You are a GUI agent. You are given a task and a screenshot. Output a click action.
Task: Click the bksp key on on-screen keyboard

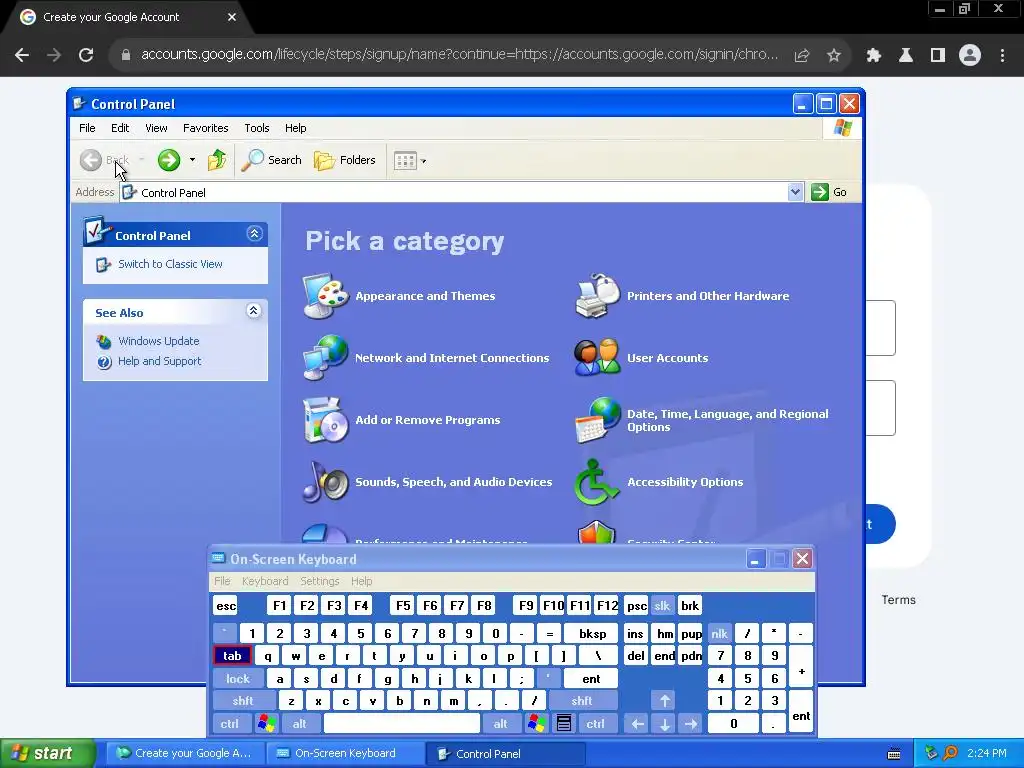point(592,633)
